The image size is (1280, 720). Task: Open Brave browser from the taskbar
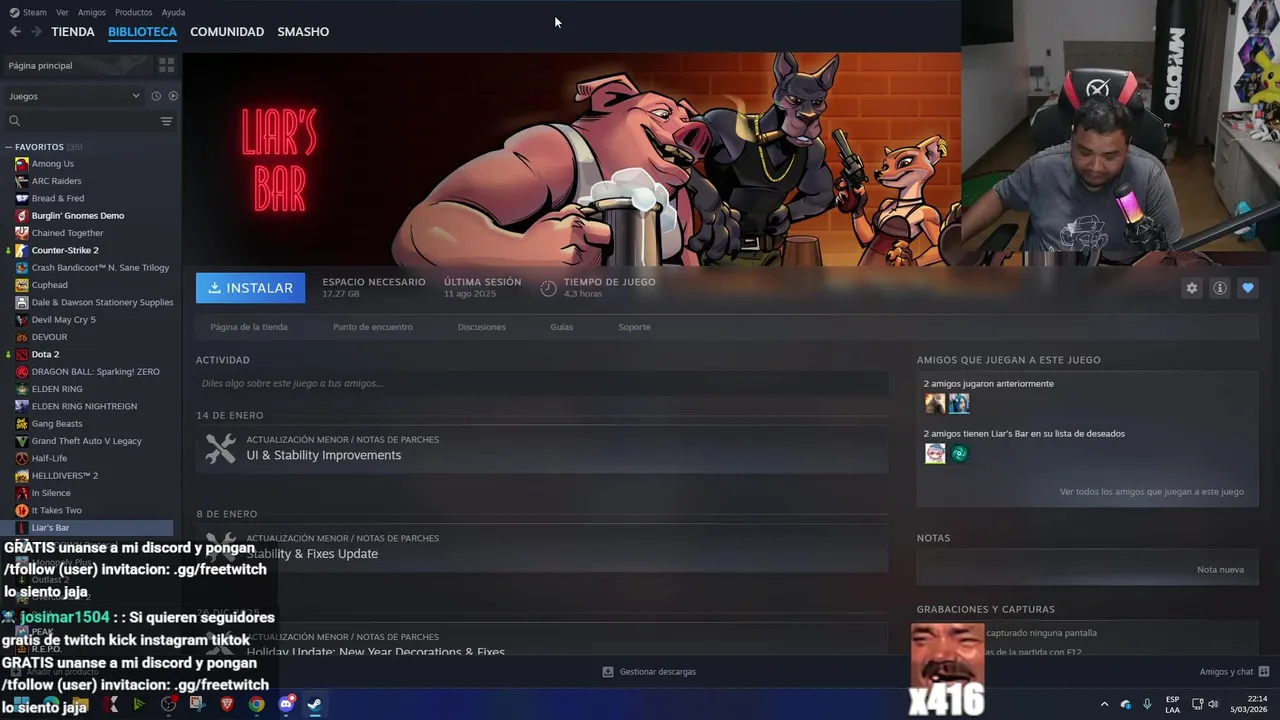pyautogui.click(x=227, y=704)
